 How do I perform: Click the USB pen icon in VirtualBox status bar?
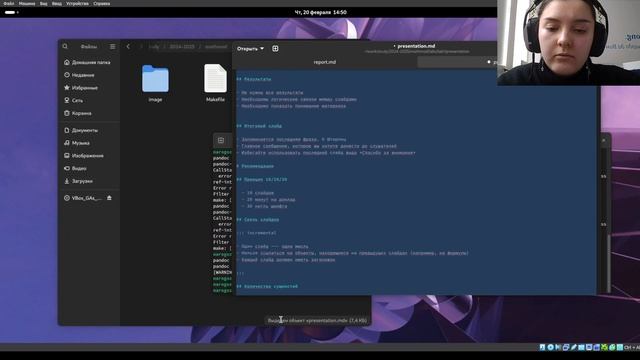point(574,347)
